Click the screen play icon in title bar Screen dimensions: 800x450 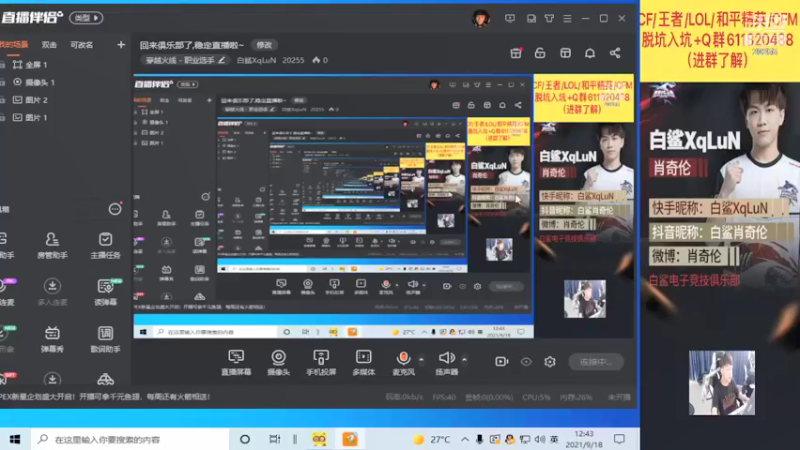(510, 18)
